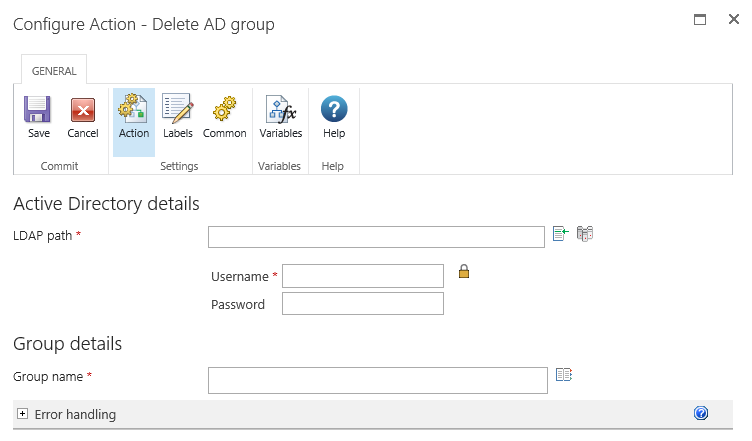
Task: Open the LDAP picker next to LDAP path
Action: pyautogui.click(x=585, y=234)
